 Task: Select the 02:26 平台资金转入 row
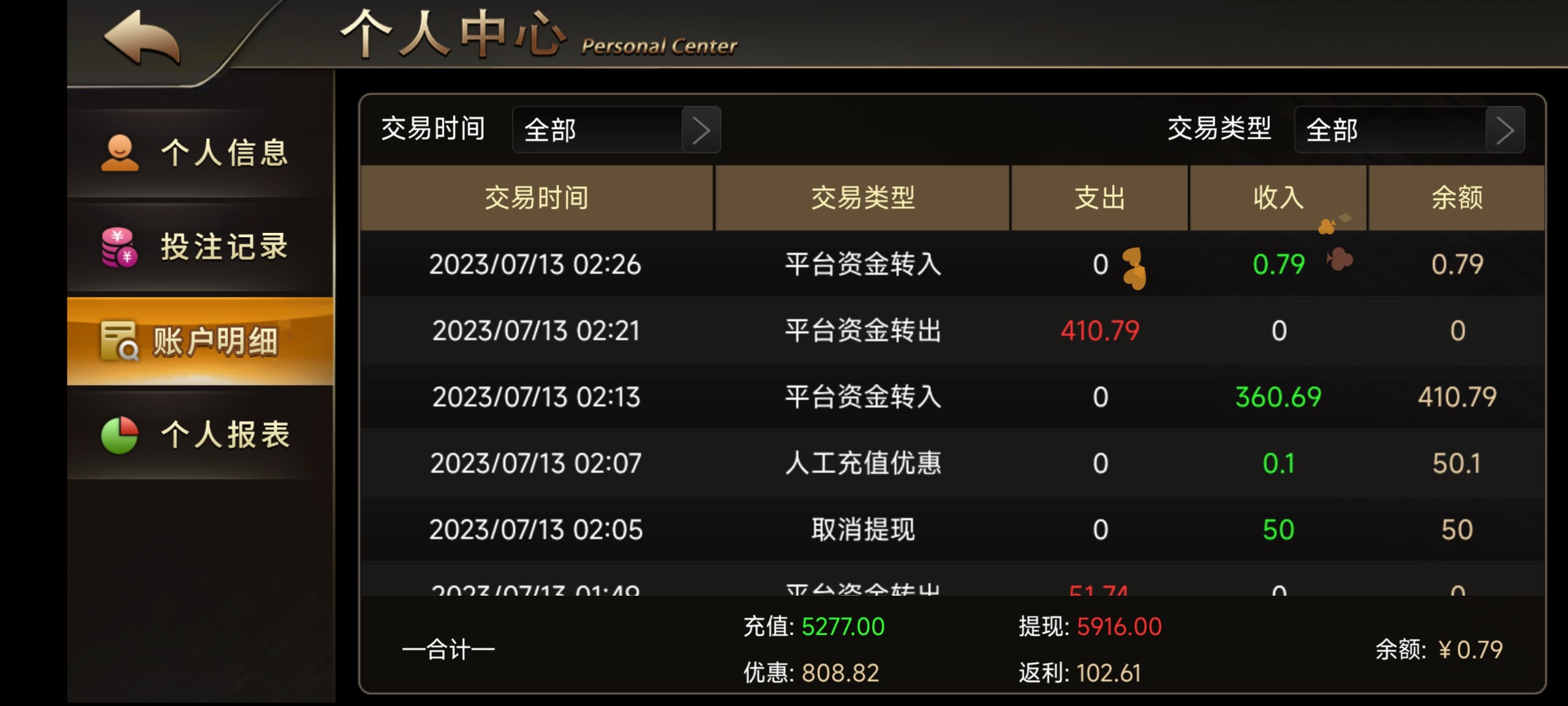pyautogui.click(x=952, y=264)
